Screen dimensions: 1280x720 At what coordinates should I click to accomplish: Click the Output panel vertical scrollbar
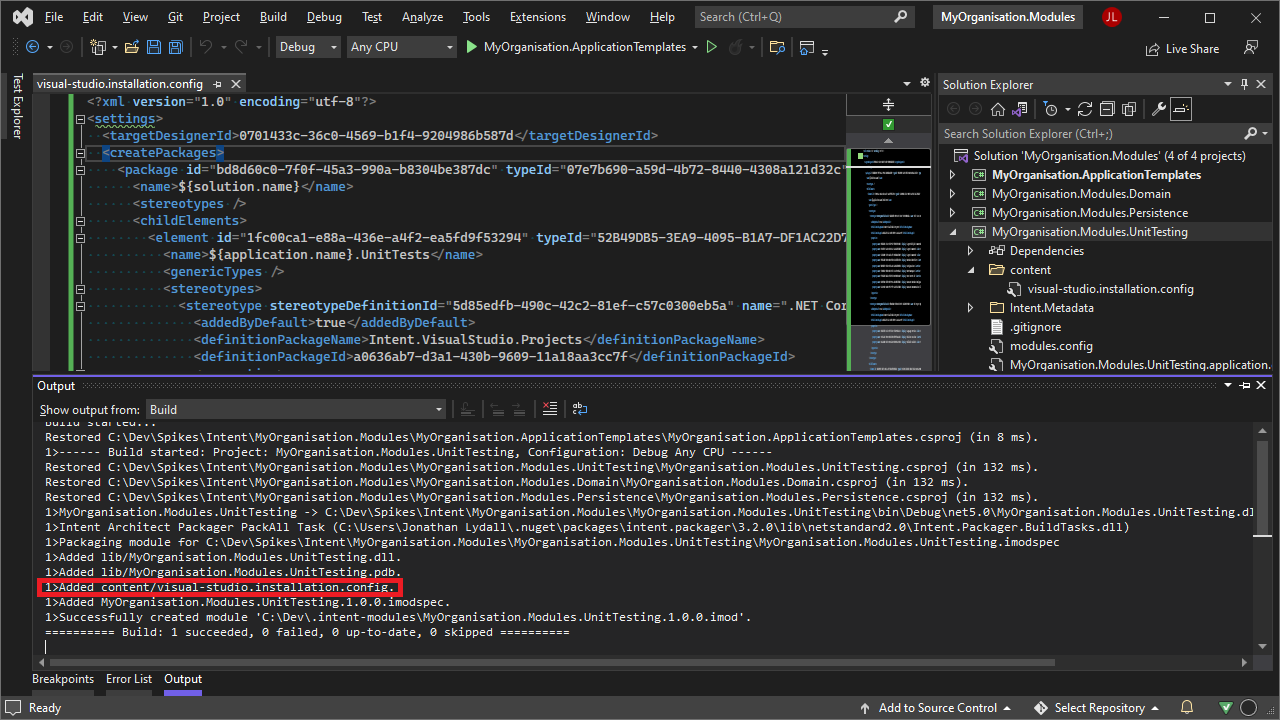pos(1262,536)
